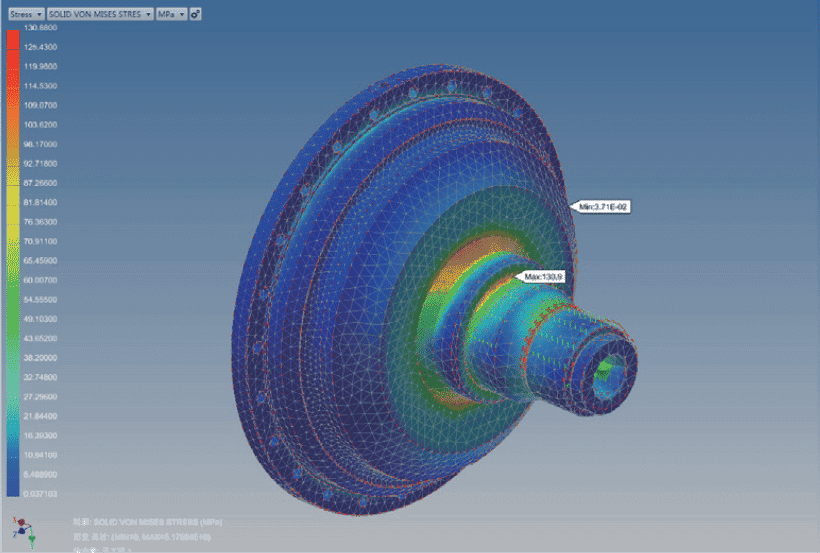The image size is (820, 553).
Task: Click the Max:130.9 probe label
Action: click(x=543, y=277)
